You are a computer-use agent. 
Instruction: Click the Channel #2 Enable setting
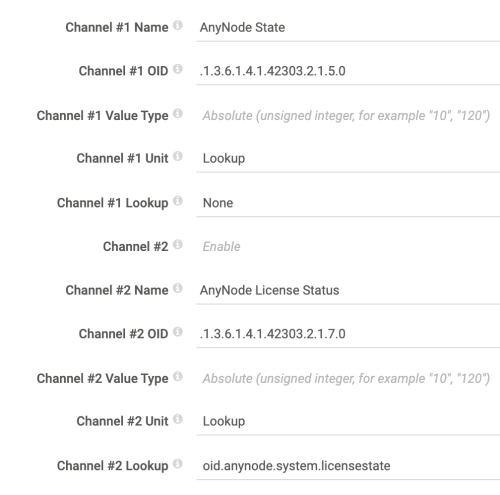point(221,247)
